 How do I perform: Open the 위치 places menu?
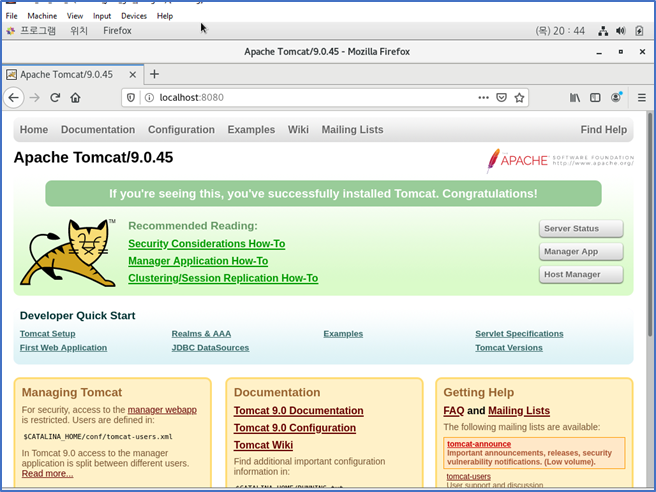point(79,31)
